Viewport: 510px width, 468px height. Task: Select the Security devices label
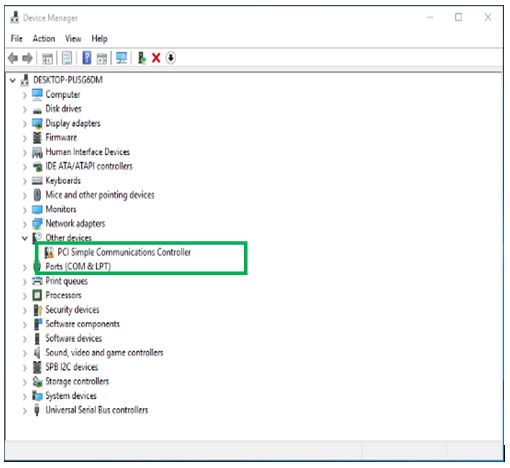pyautogui.click(x=72, y=310)
